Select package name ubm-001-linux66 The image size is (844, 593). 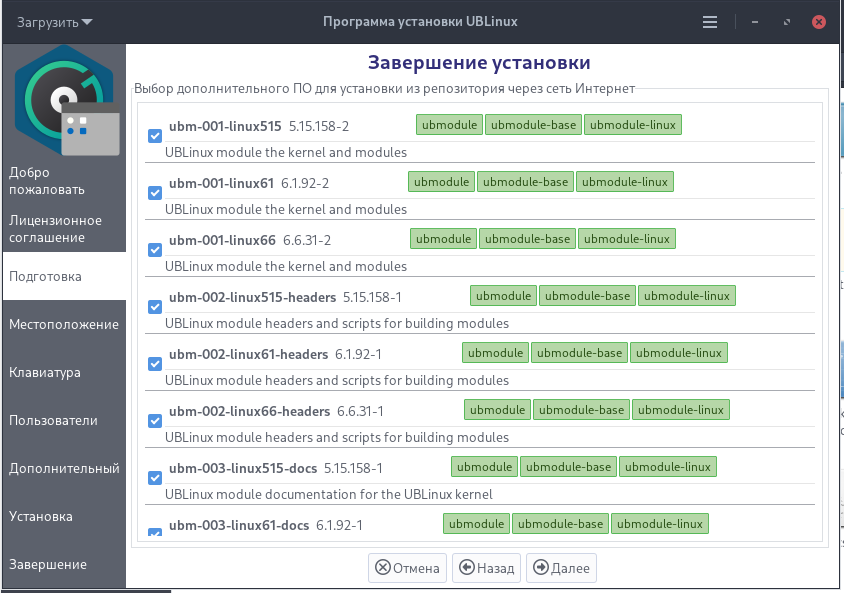point(222,241)
